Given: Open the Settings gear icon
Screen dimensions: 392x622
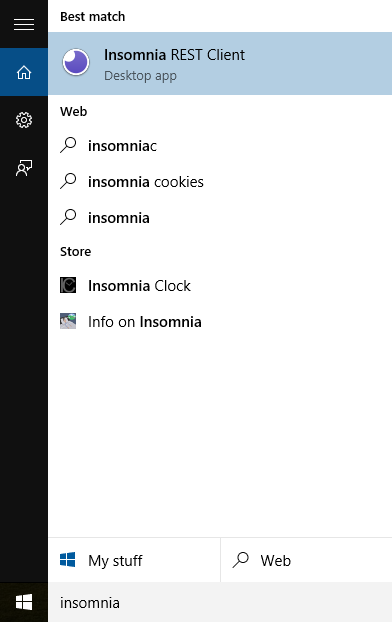Looking at the screenshot, I should 24,120.
